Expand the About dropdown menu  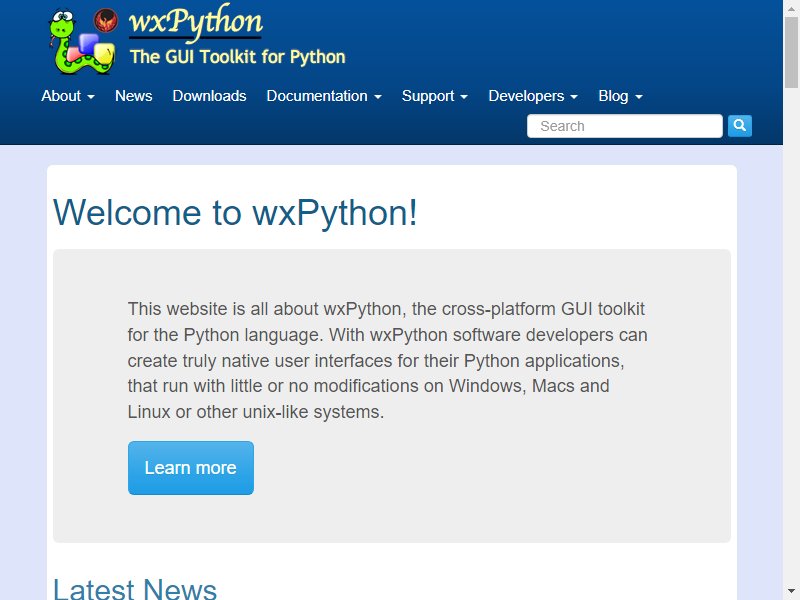click(68, 96)
